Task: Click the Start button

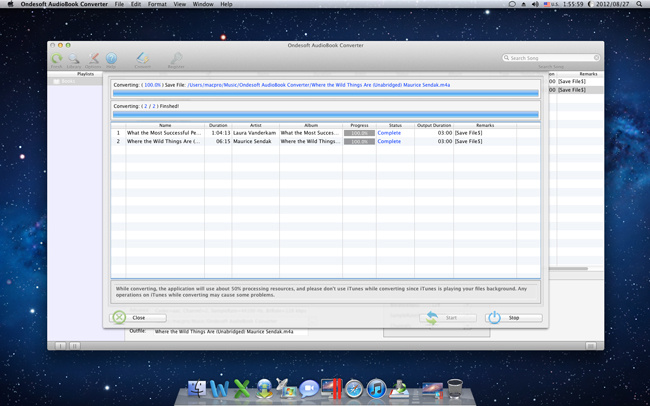Action: pyautogui.click(x=448, y=318)
